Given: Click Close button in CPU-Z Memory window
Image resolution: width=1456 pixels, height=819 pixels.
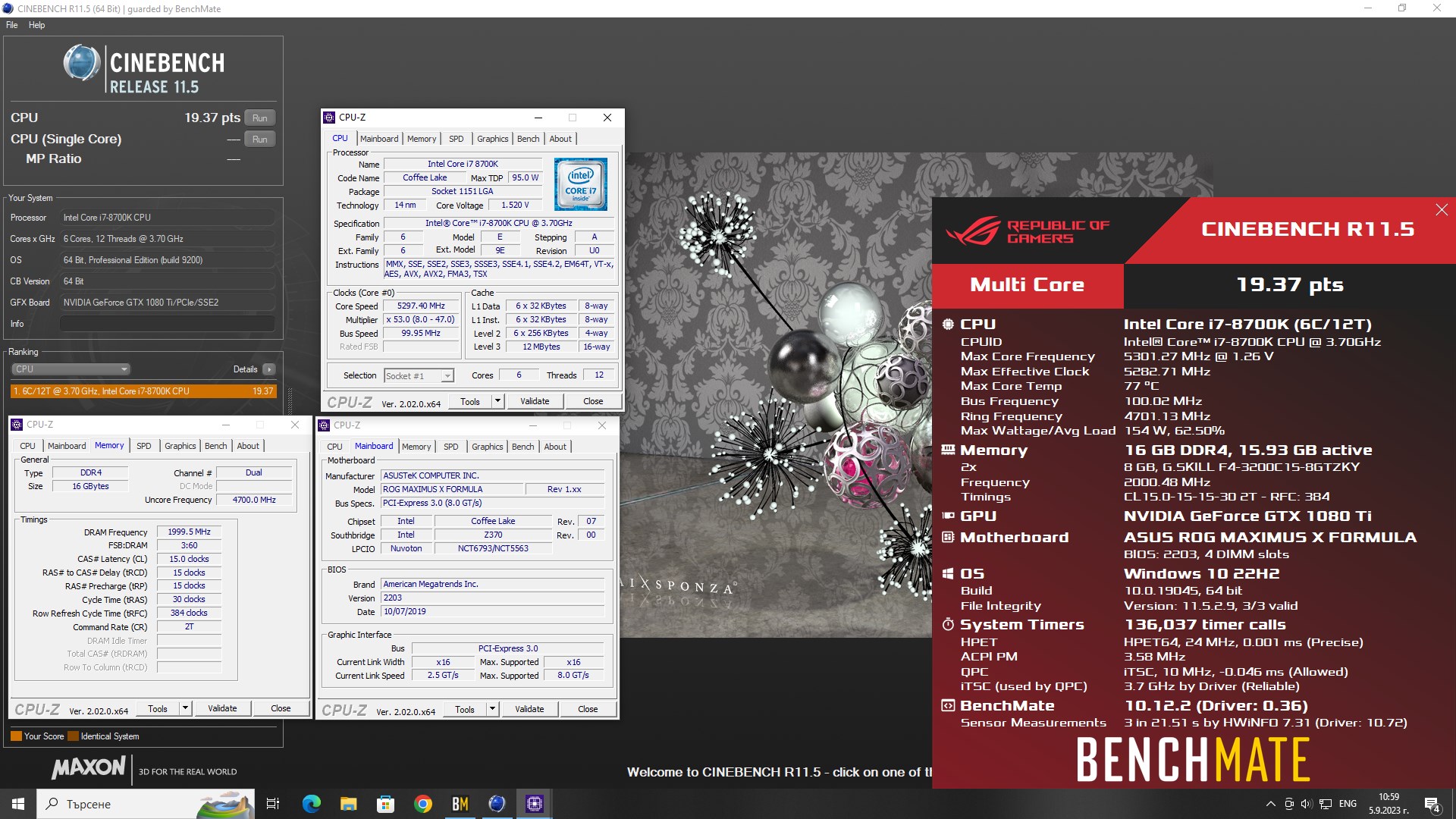Looking at the screenshot, I should click(281, 708).
